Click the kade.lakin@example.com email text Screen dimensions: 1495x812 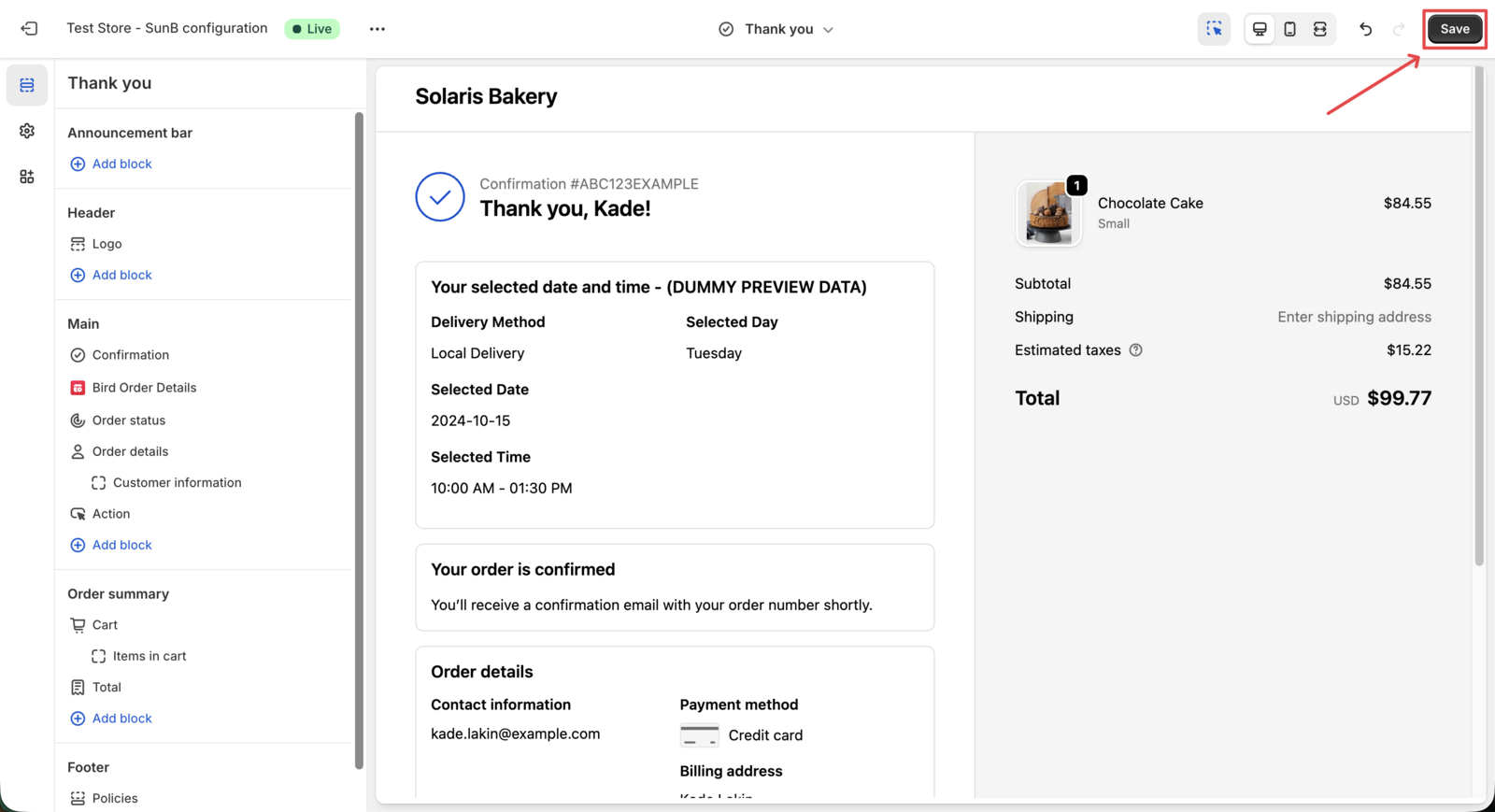pyautogui.click(x=515, y=734)
